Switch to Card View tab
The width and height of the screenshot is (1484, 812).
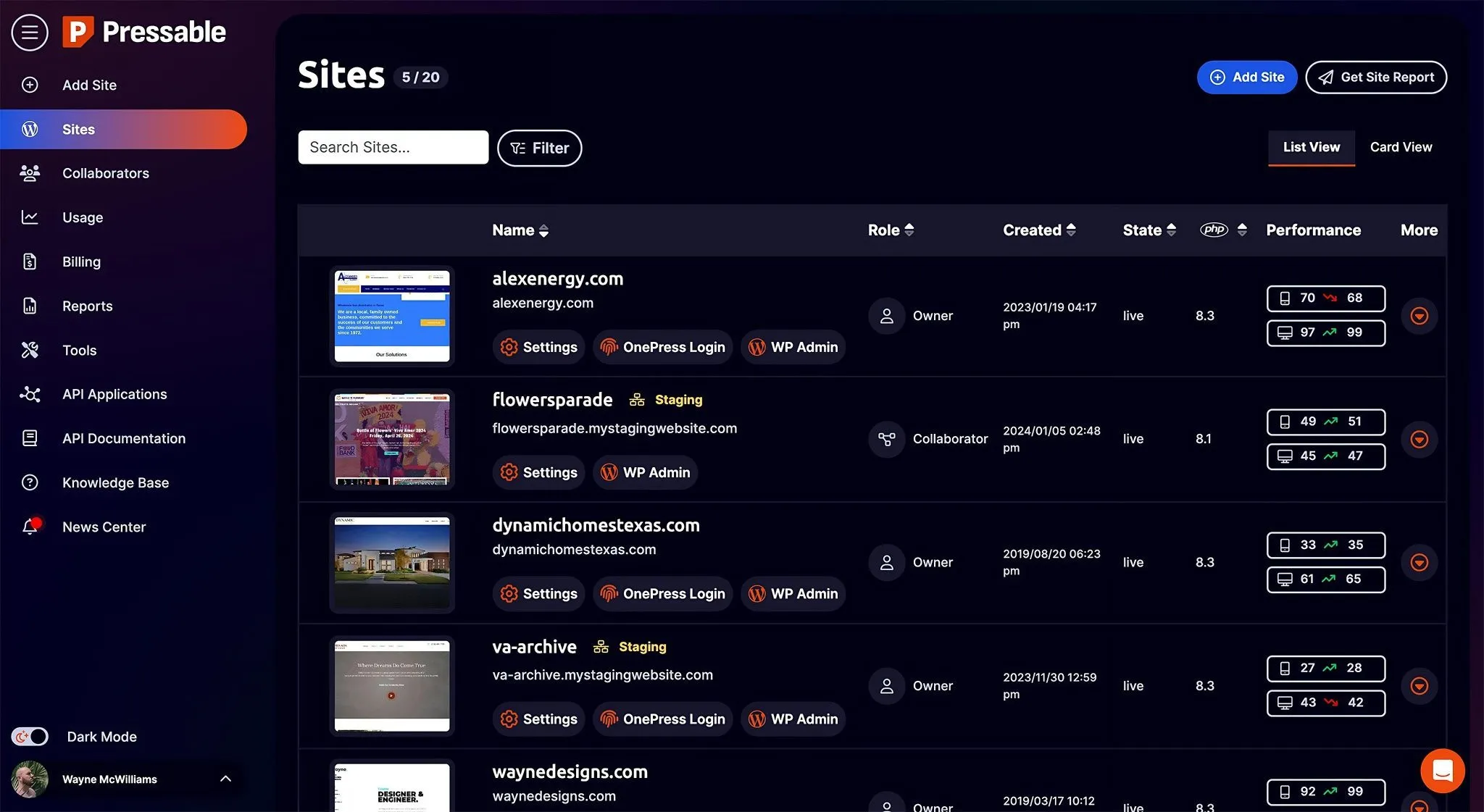[1401, 147]
